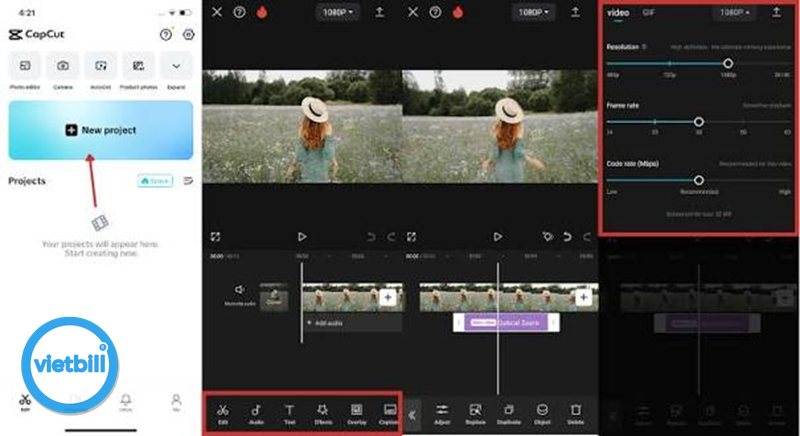This screenshot has height=436, width=800.
Task: Open the Effects tool in toolbar
Action: (323, 414)
